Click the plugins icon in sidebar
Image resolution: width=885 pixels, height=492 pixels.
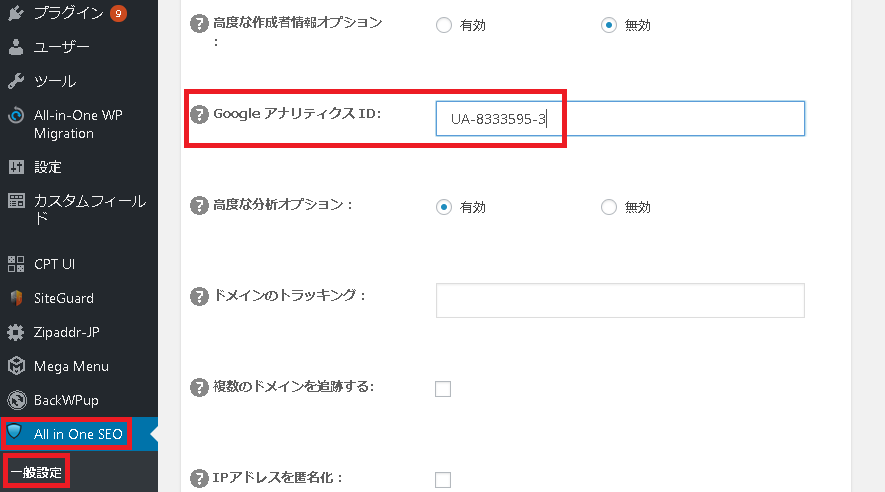(16, 13)
